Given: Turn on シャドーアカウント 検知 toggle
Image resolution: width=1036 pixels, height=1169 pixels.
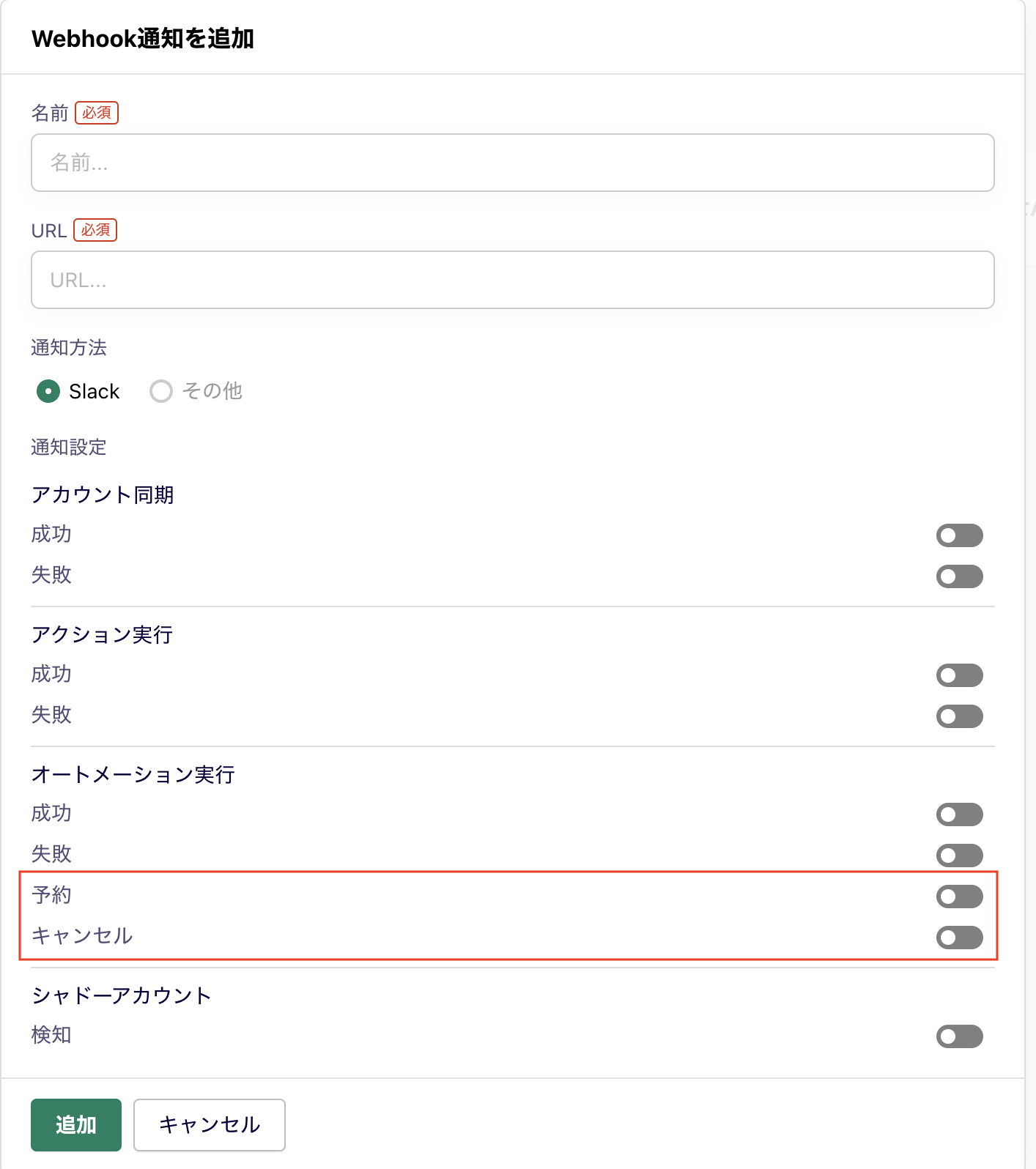Looking at the screenshot, I should [959, 1036].
